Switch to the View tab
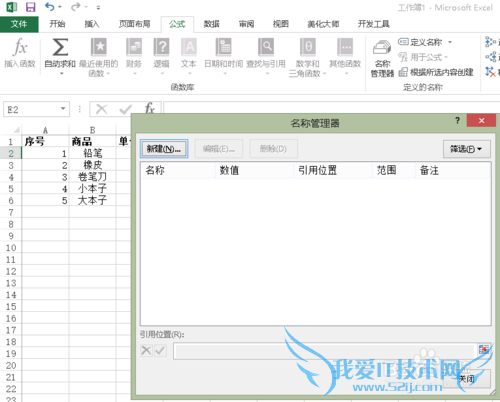 pos(281,24)
